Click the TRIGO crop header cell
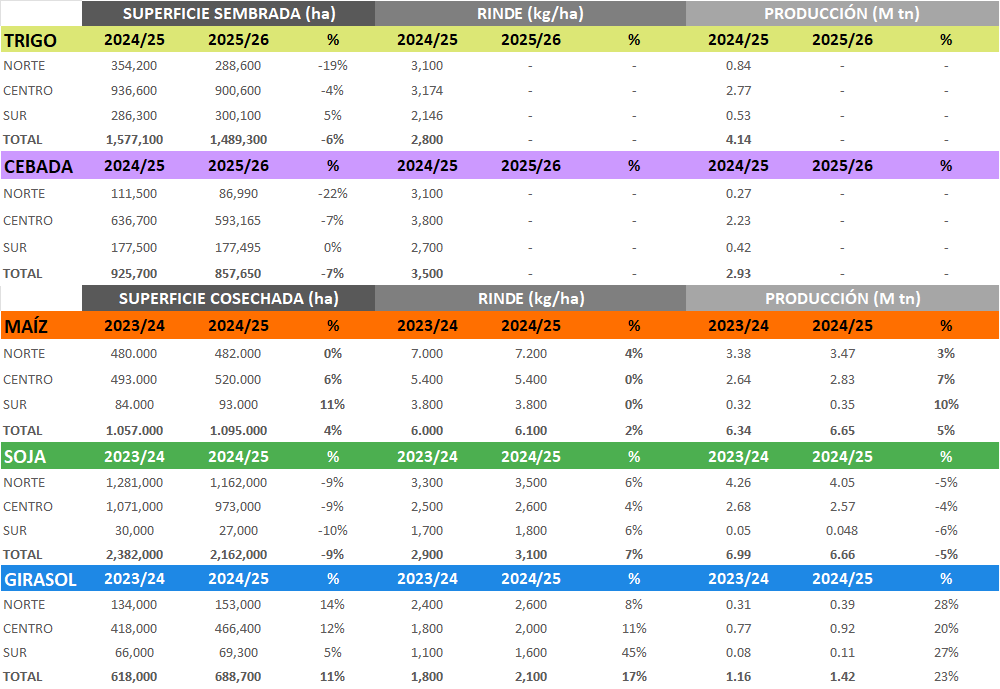Screen dimensions: 1000x689 click(30, 40)
